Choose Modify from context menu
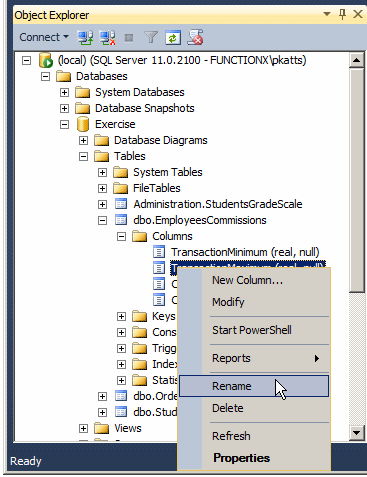Image resolution: width=367 pixels, height=477 pixels. 254,302
